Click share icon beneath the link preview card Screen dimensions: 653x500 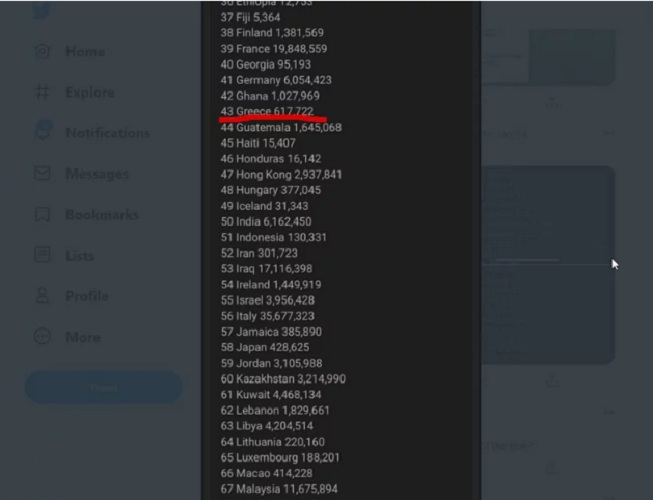pyautogui.click(x=553, y=102)
